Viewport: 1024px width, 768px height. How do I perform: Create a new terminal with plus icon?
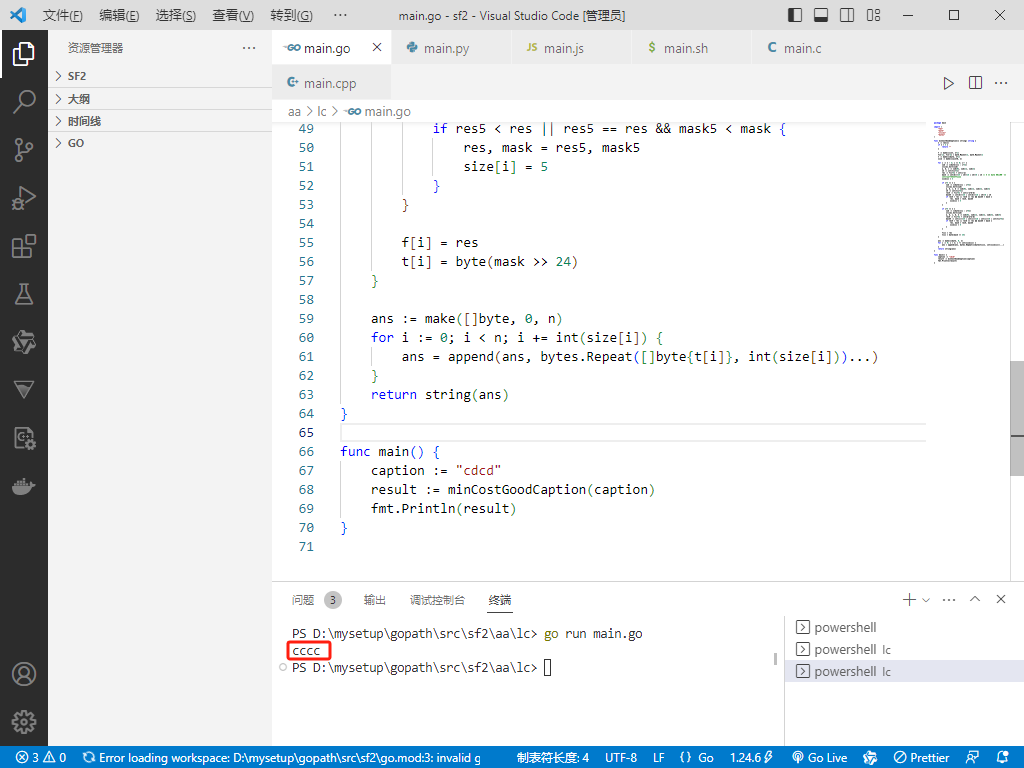[908, 600]
